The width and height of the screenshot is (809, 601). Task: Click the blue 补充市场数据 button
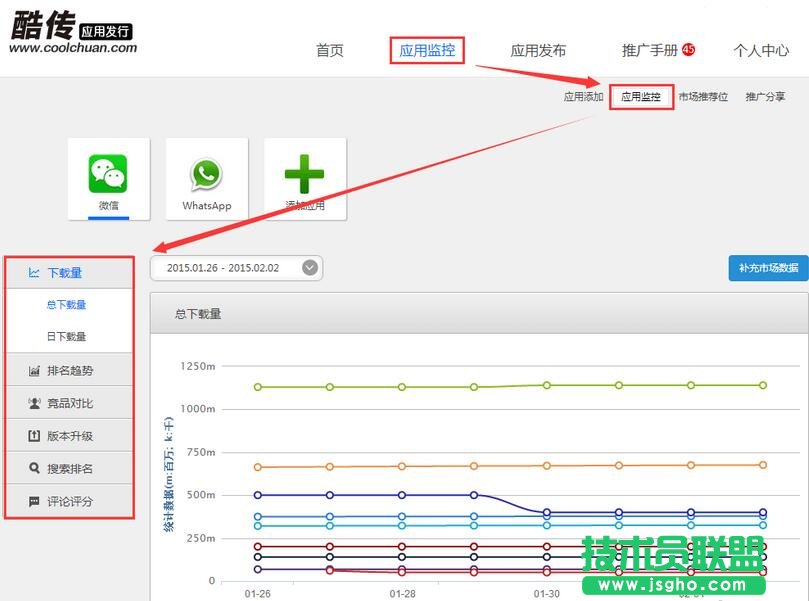(765, 268)
